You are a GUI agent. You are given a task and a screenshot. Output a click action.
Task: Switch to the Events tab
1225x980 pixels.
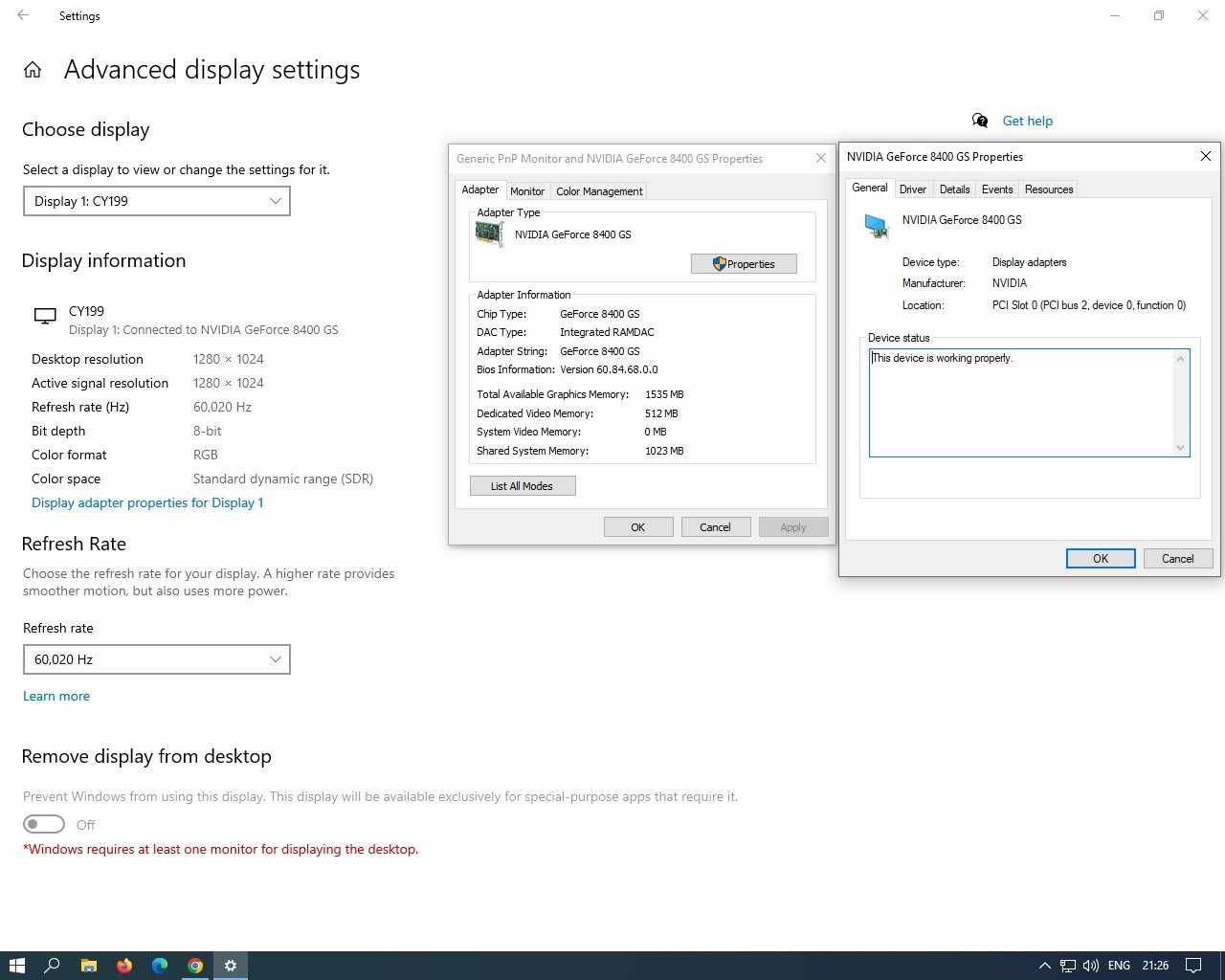(997, 189)
